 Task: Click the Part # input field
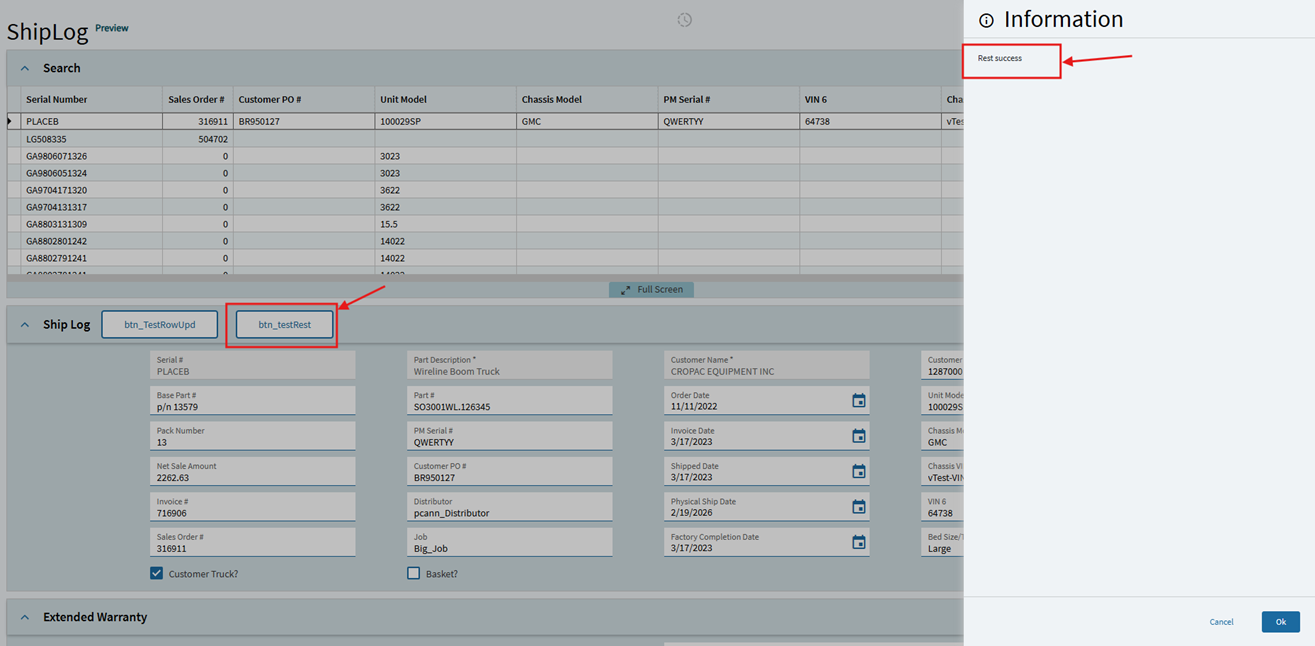pyautogui.click(x=509, y=400)
